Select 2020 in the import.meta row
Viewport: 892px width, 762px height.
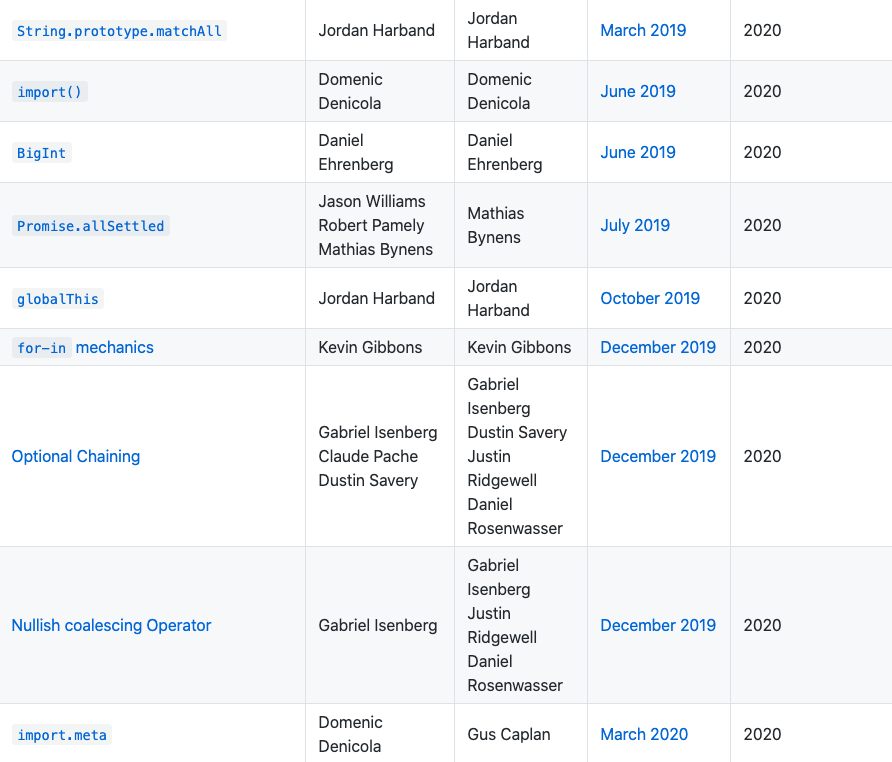click(762, 735)
